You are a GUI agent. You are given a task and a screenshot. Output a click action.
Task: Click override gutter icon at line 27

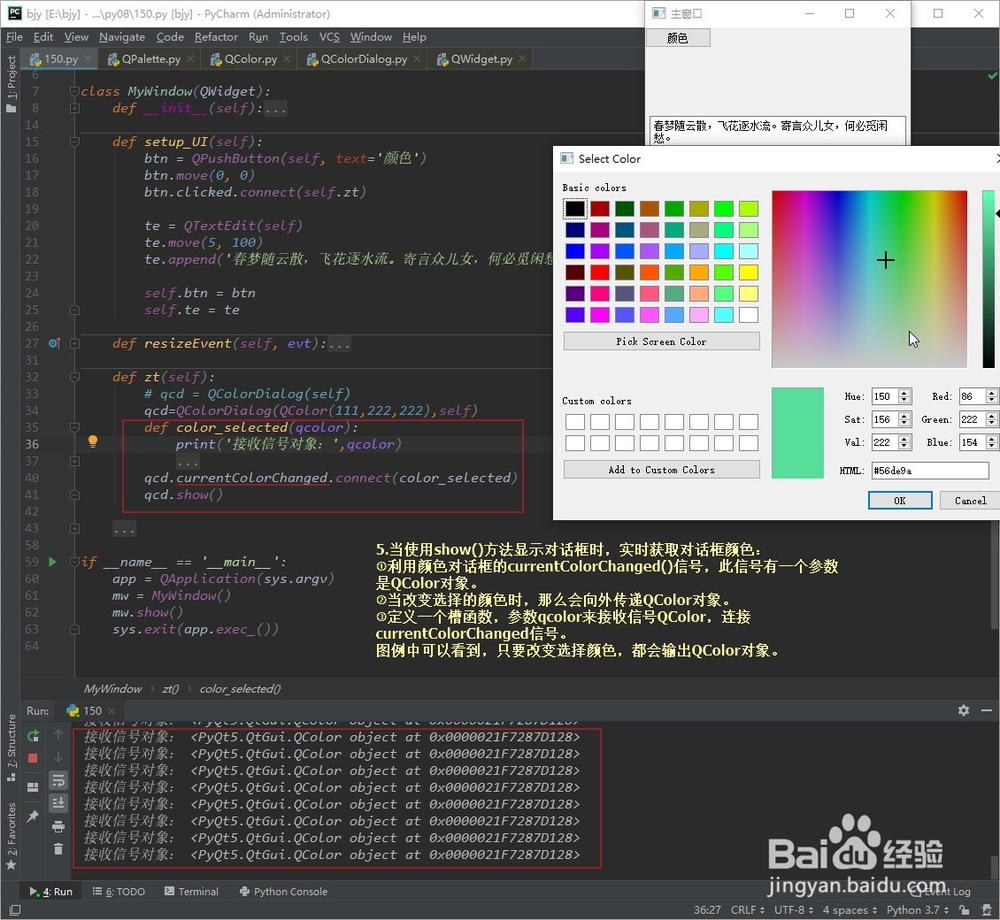54,344
